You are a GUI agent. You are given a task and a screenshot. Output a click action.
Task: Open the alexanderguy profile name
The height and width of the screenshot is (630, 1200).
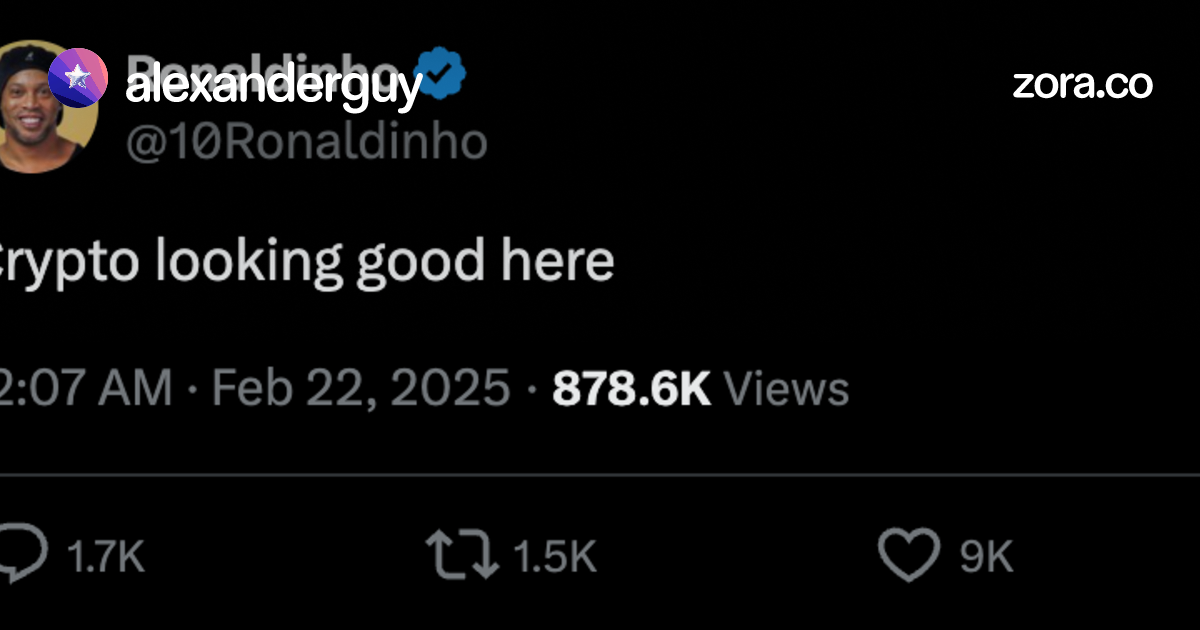pyautogui.click(x=274, y=89)
